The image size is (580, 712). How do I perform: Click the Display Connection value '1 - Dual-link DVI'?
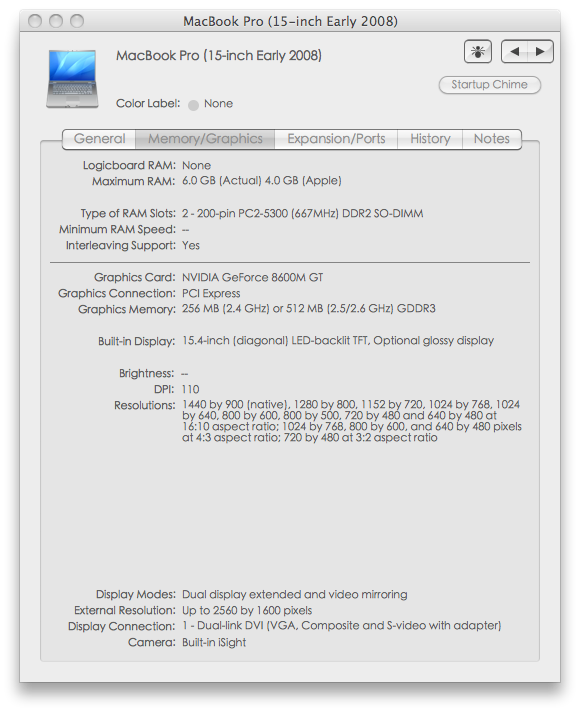coord(342,626)
